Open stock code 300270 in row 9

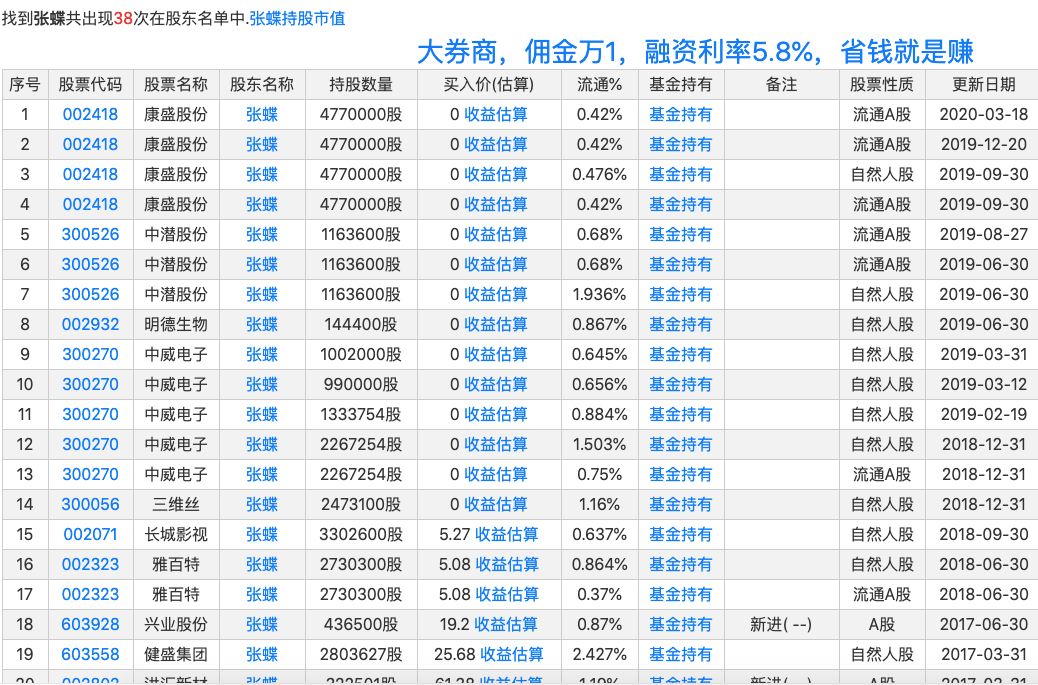click(90, 355)
